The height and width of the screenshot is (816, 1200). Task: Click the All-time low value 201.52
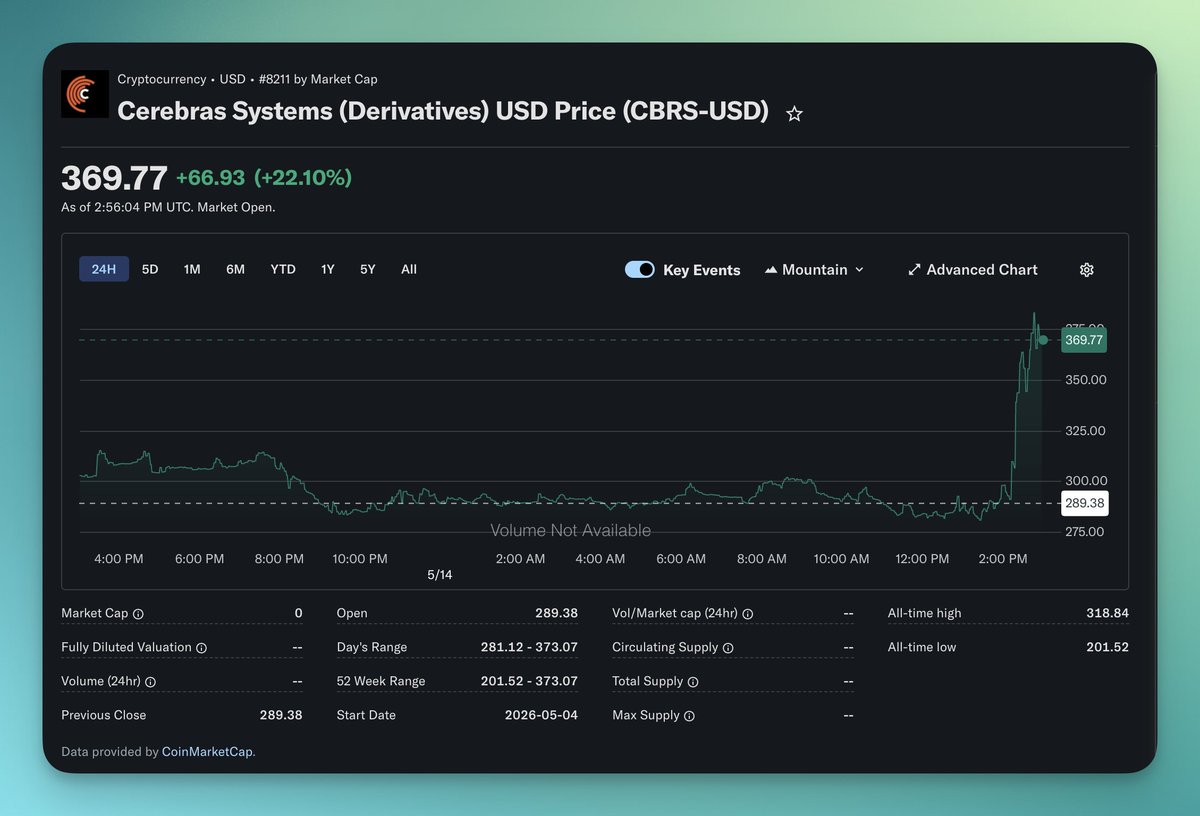pos(1107,648)
